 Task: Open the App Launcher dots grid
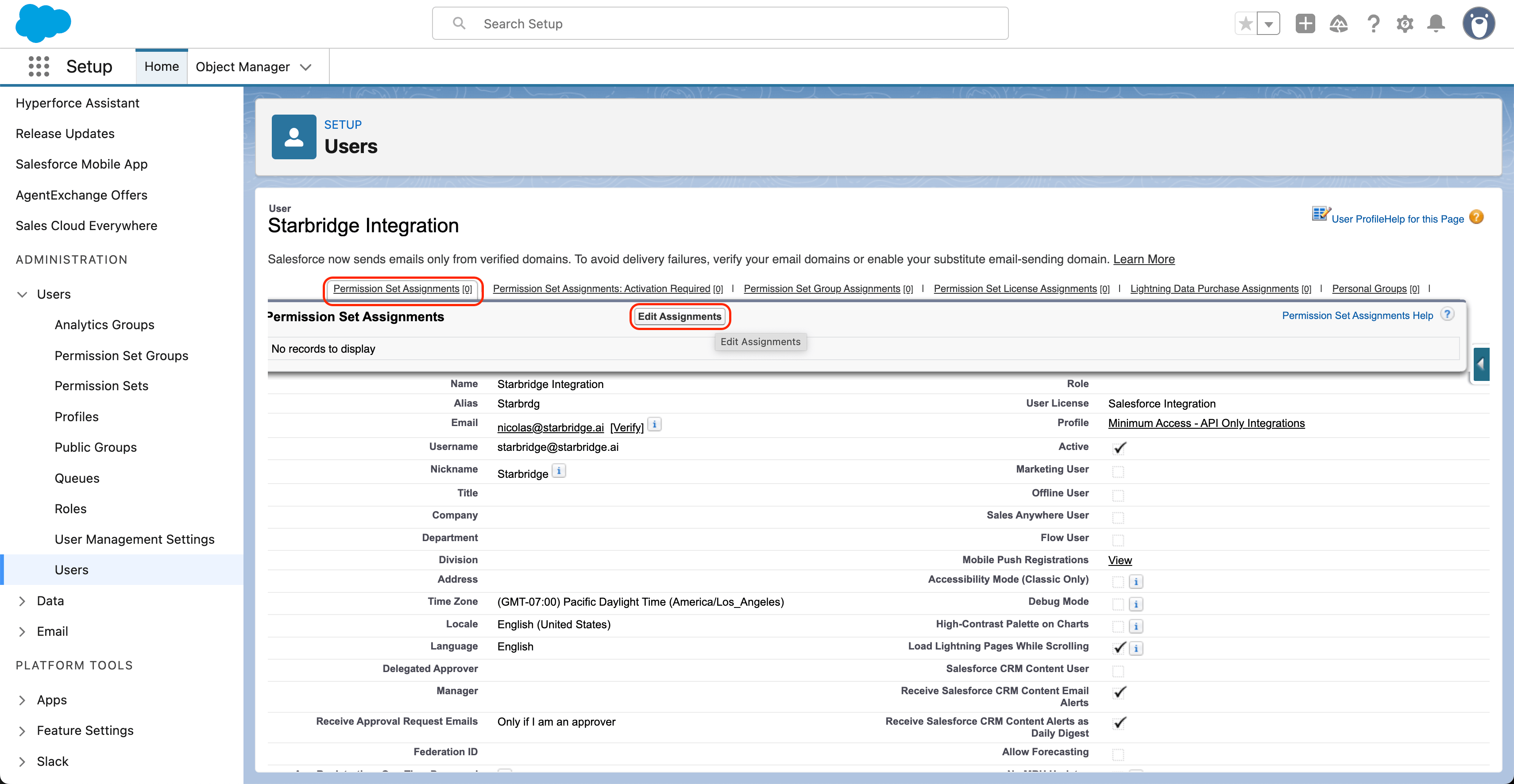click(39, 66)
